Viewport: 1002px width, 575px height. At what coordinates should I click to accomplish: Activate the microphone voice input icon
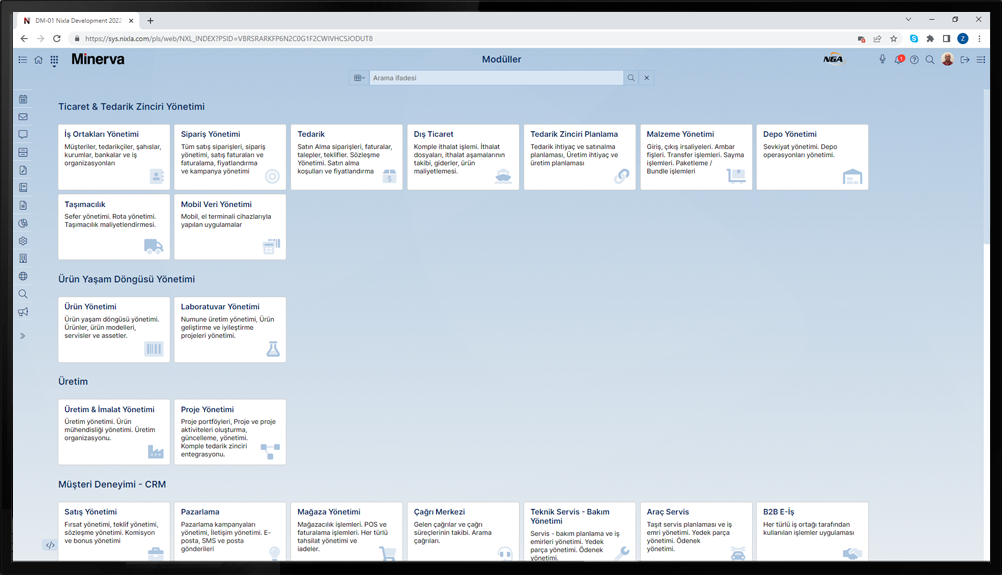click(883, 59)
